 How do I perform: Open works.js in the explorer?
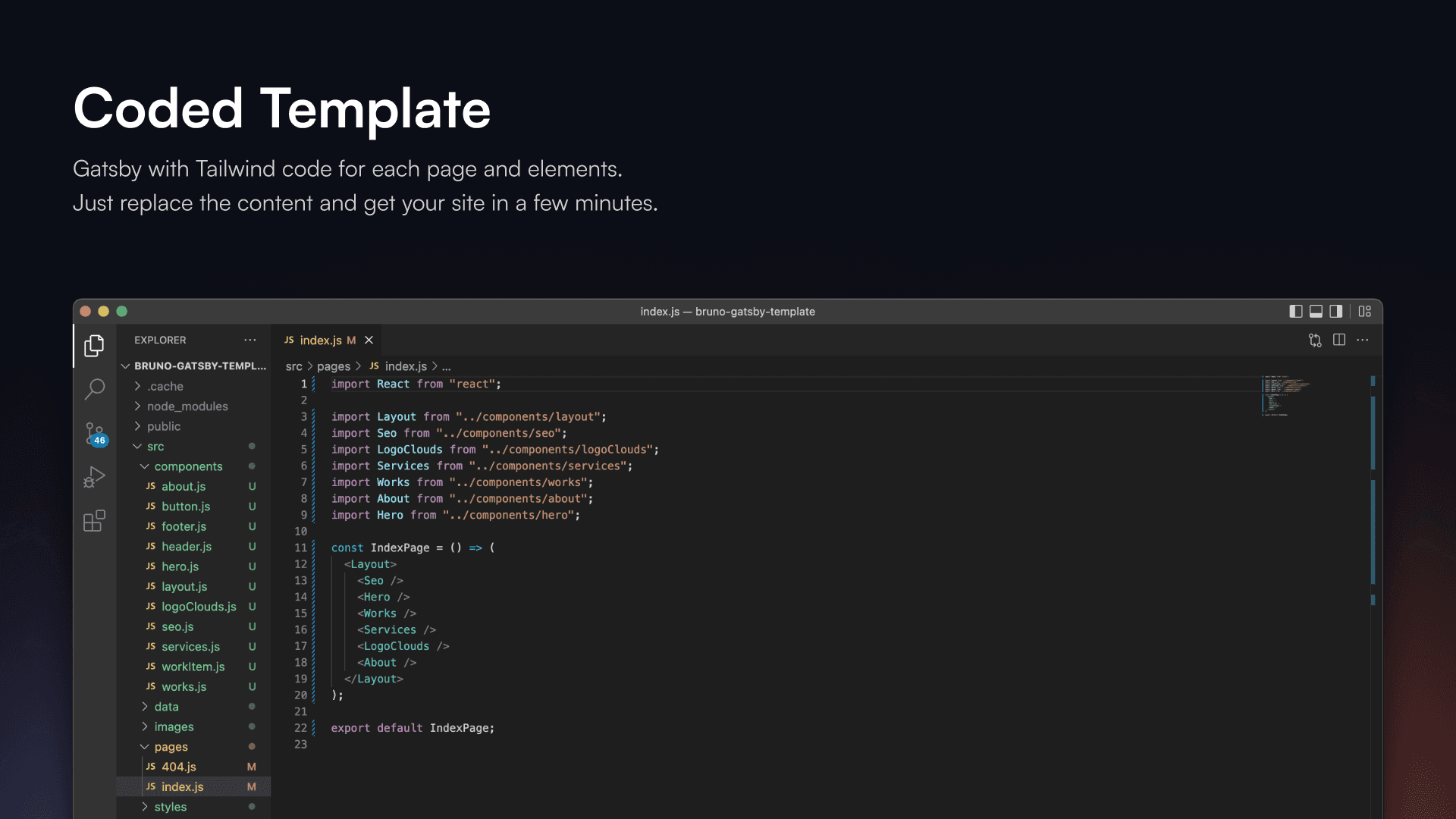[194, 687]
